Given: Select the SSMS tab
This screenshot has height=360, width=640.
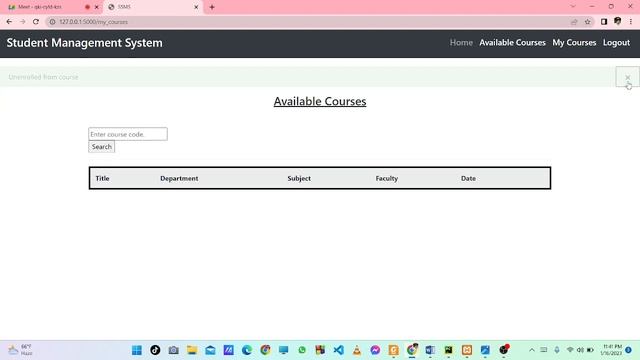Looking at the screenshot, I should 153,7.
